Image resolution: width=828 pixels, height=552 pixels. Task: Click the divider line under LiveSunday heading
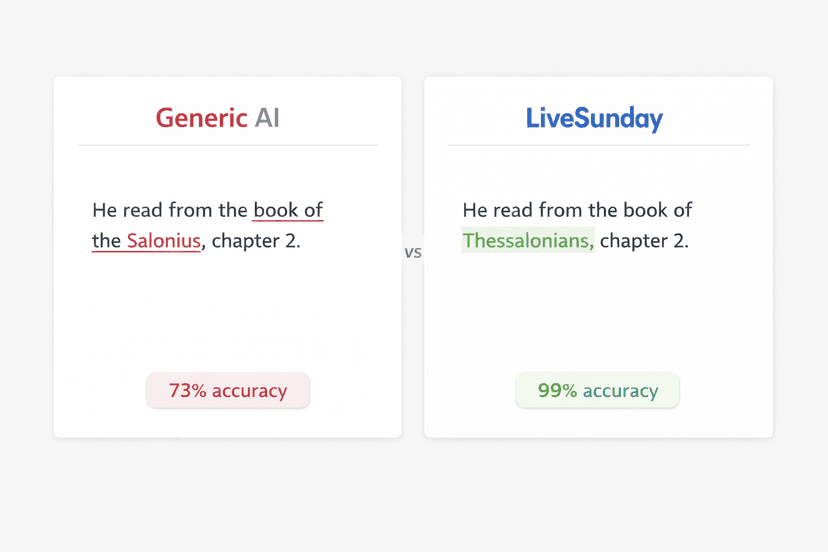pyautogui.click(x=598, y=145)
